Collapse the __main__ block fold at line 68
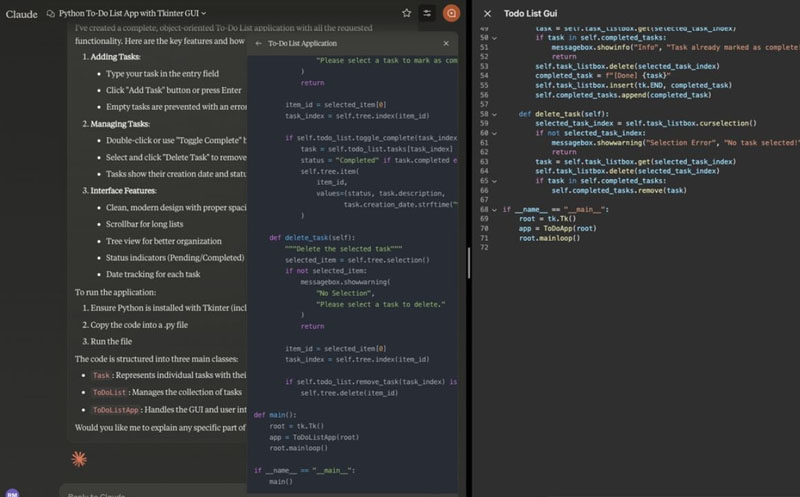 tap(494, 210)
